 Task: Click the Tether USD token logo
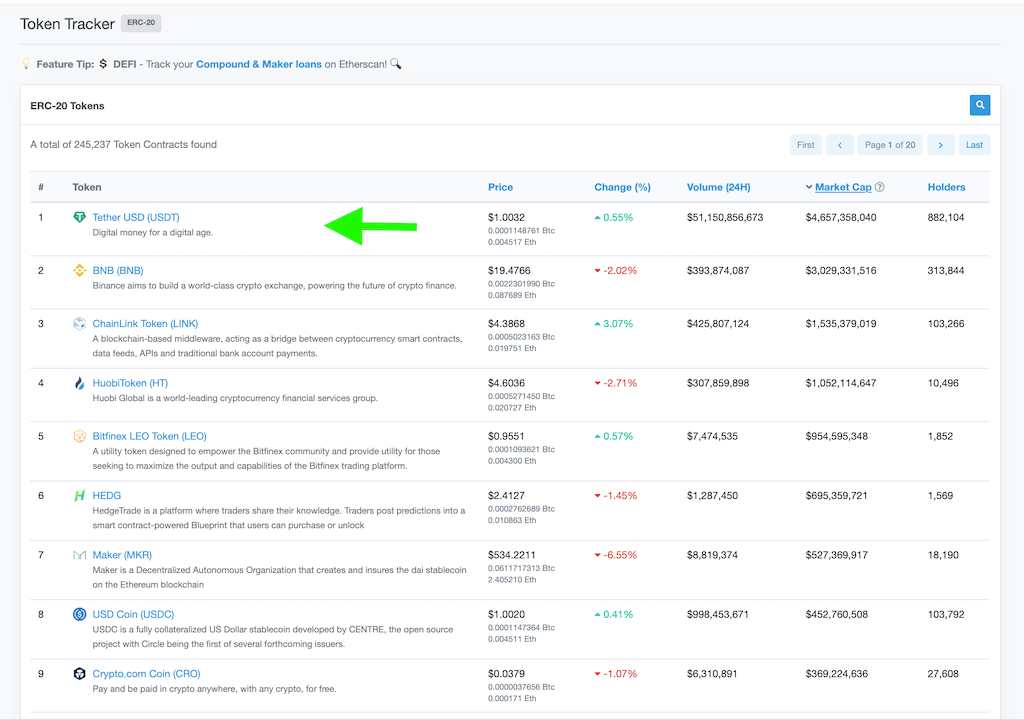[x=81, y=217]
